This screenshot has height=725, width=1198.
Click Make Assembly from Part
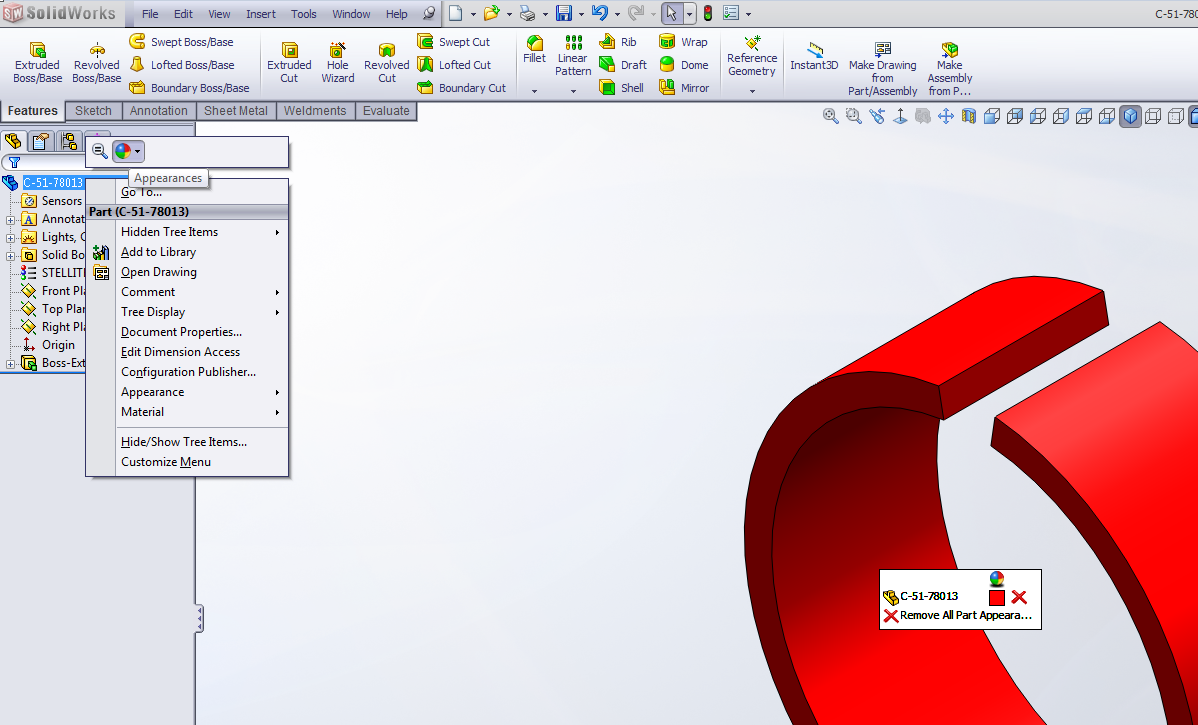click(950, 68)
